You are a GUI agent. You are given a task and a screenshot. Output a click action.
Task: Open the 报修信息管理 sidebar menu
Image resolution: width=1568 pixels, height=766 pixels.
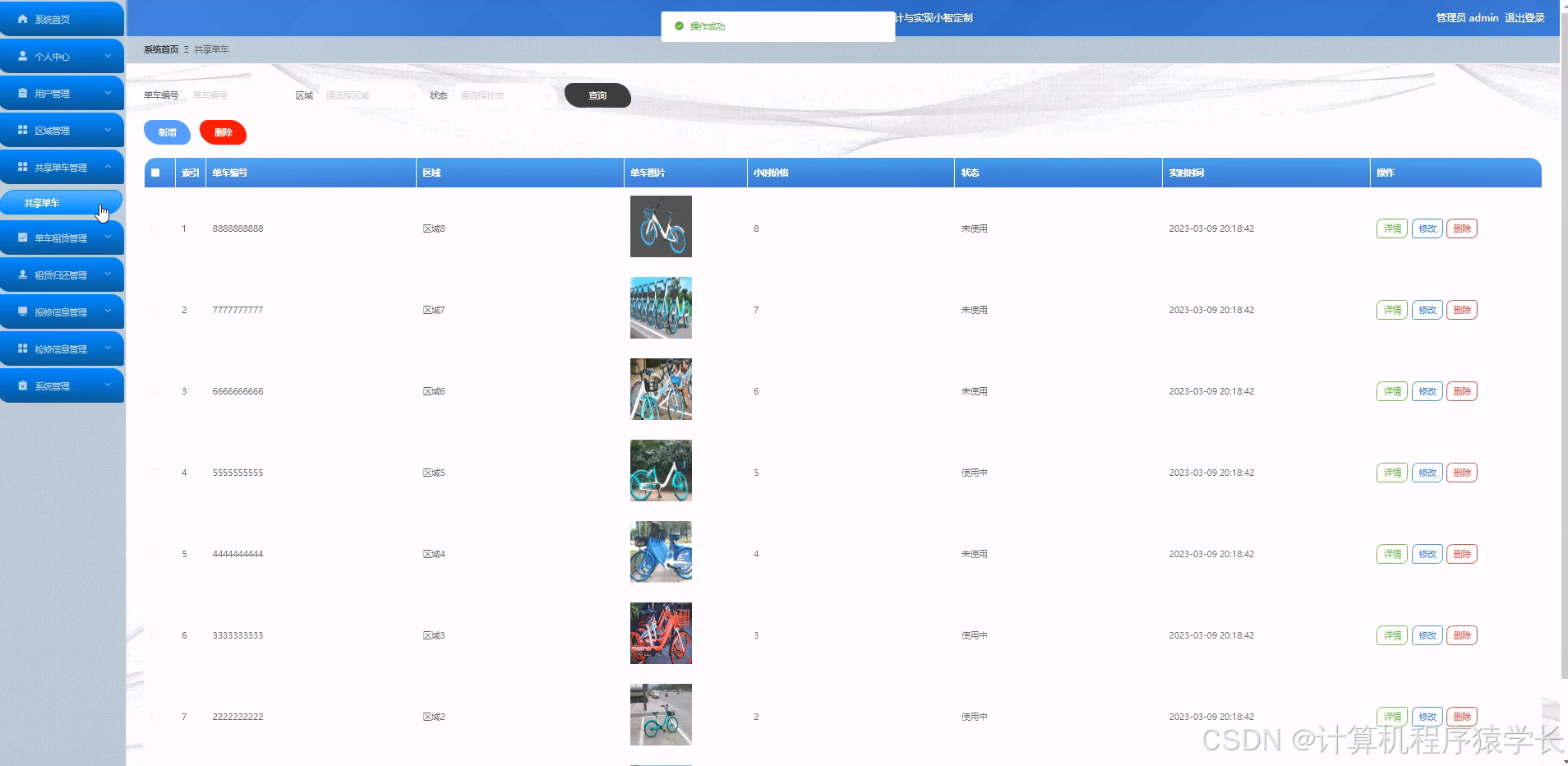click(62, 311)
